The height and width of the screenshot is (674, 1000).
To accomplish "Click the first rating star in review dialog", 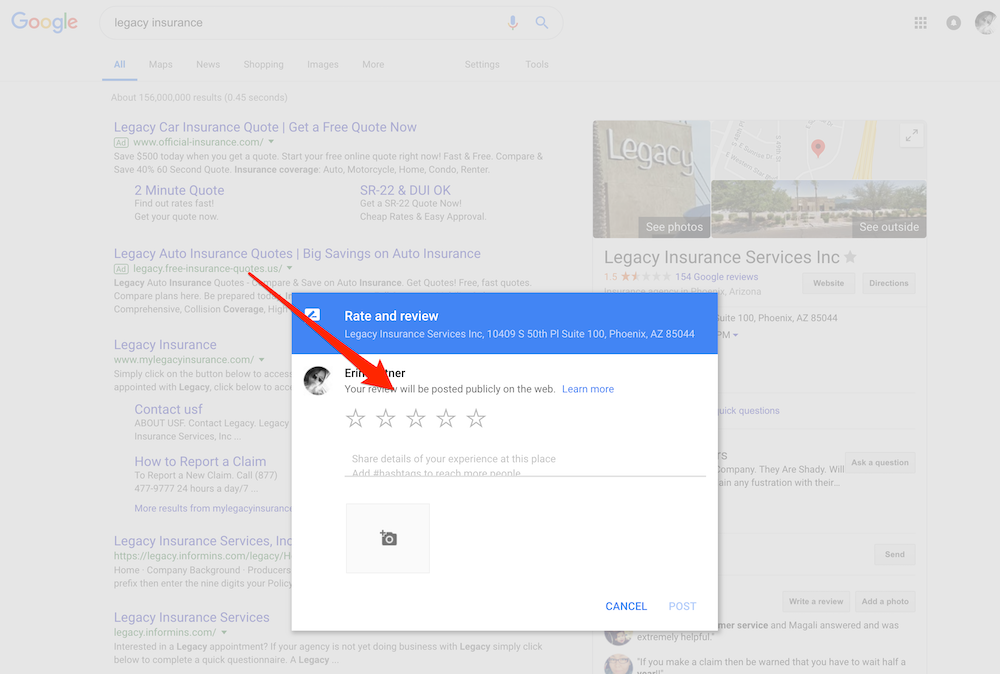I will (x=355, y=418).
